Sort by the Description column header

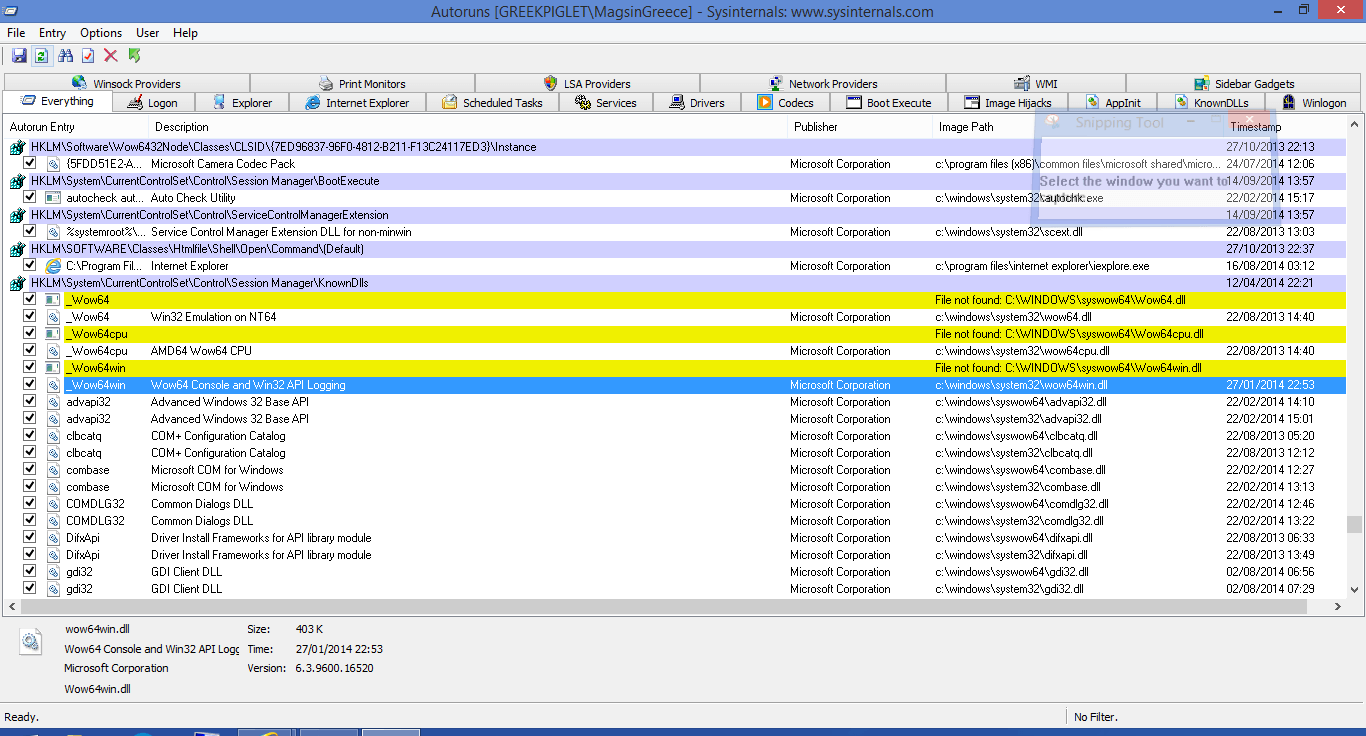468,127
